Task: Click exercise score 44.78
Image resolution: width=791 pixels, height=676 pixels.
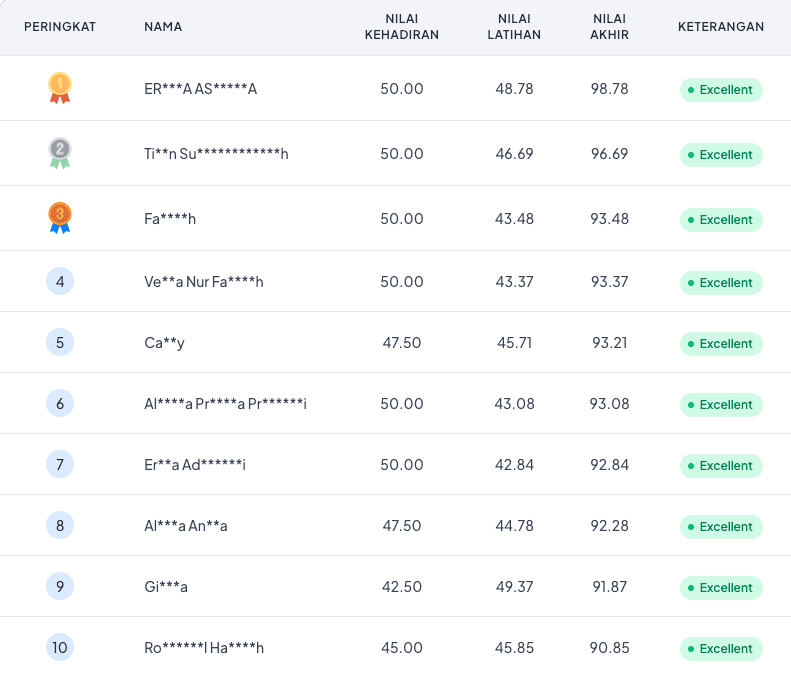Action: [x=514, y=526]
